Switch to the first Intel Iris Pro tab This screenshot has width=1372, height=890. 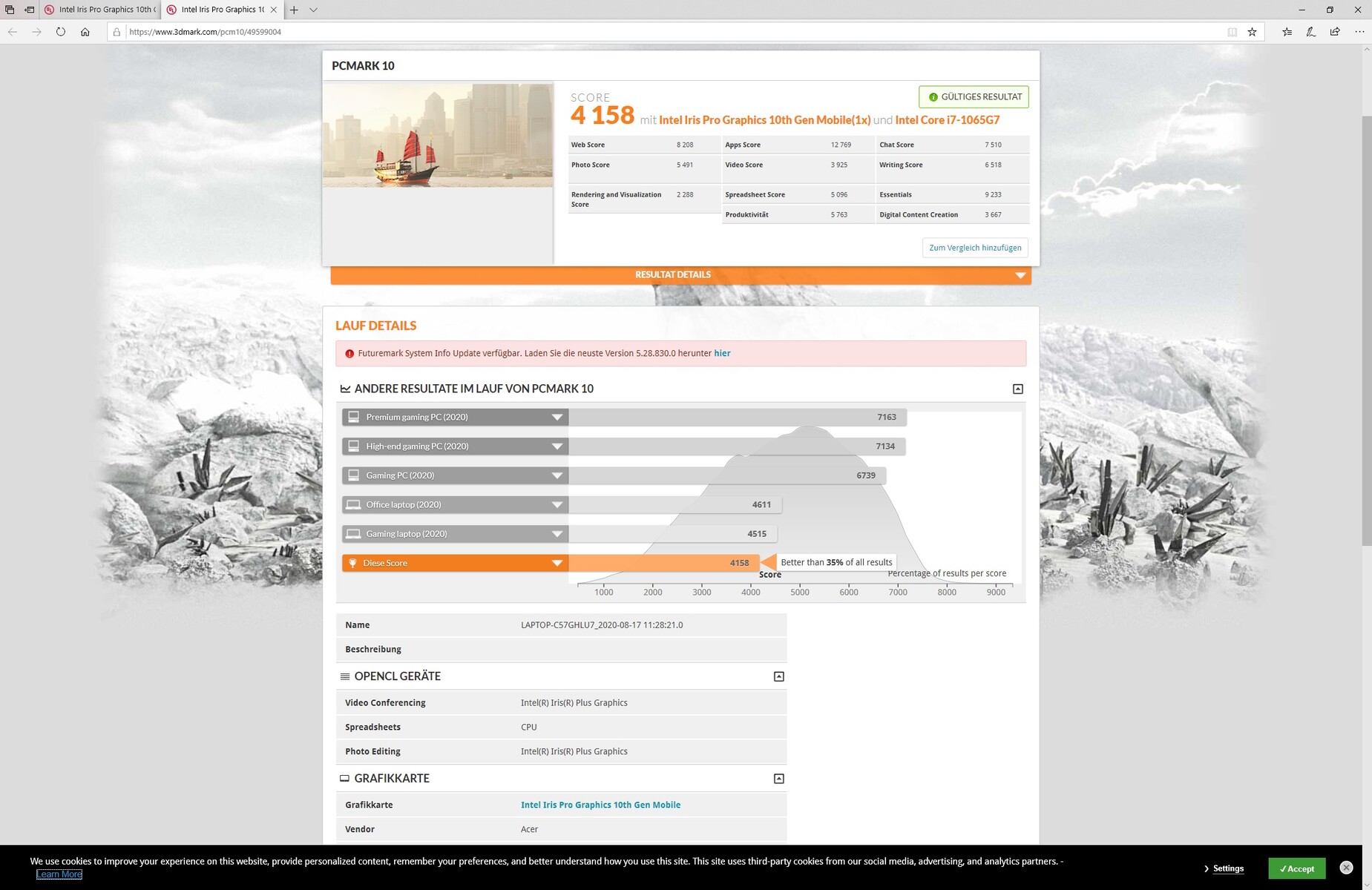coord(99,10)
